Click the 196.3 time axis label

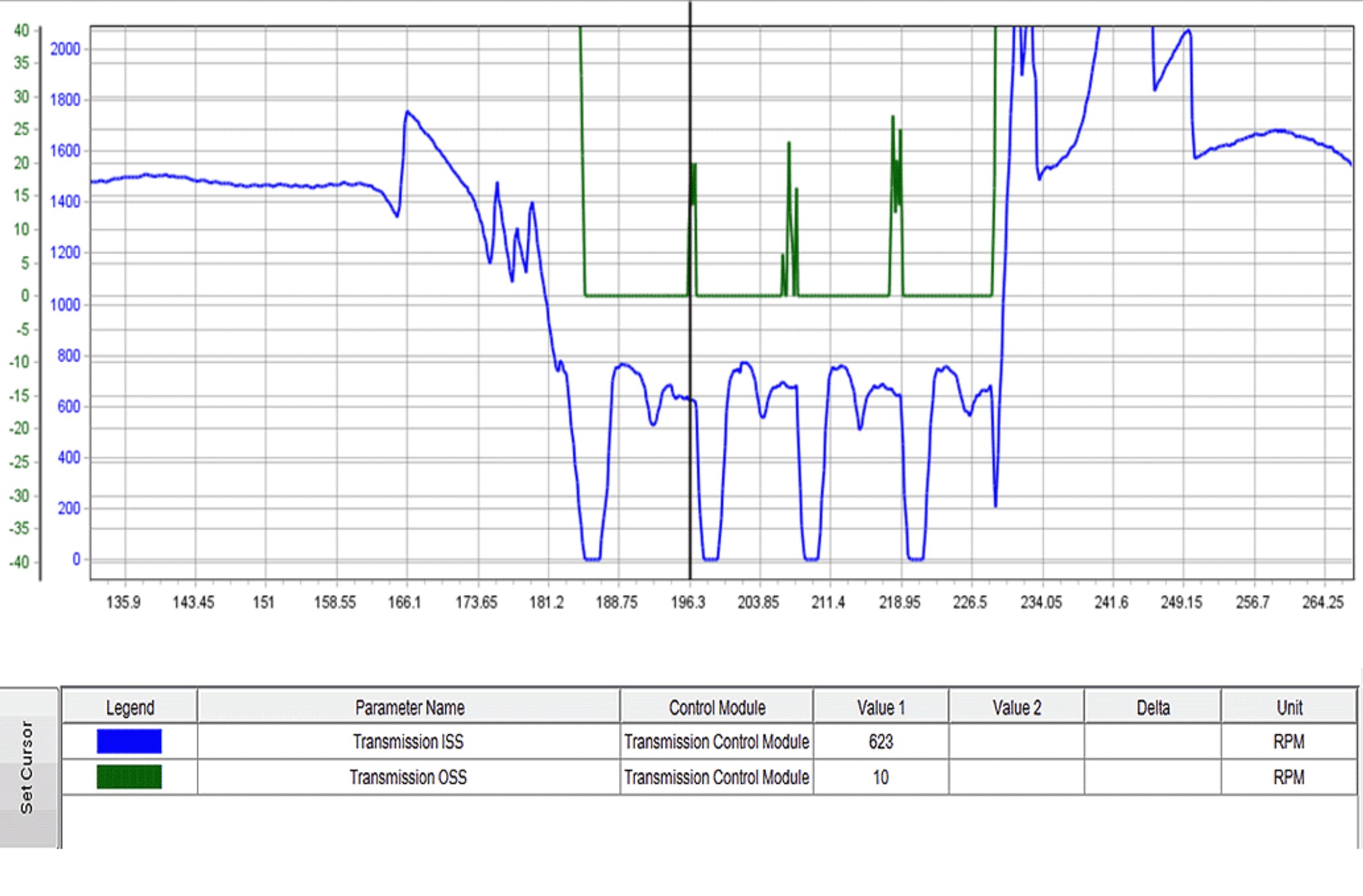click(x=688, y=602)
